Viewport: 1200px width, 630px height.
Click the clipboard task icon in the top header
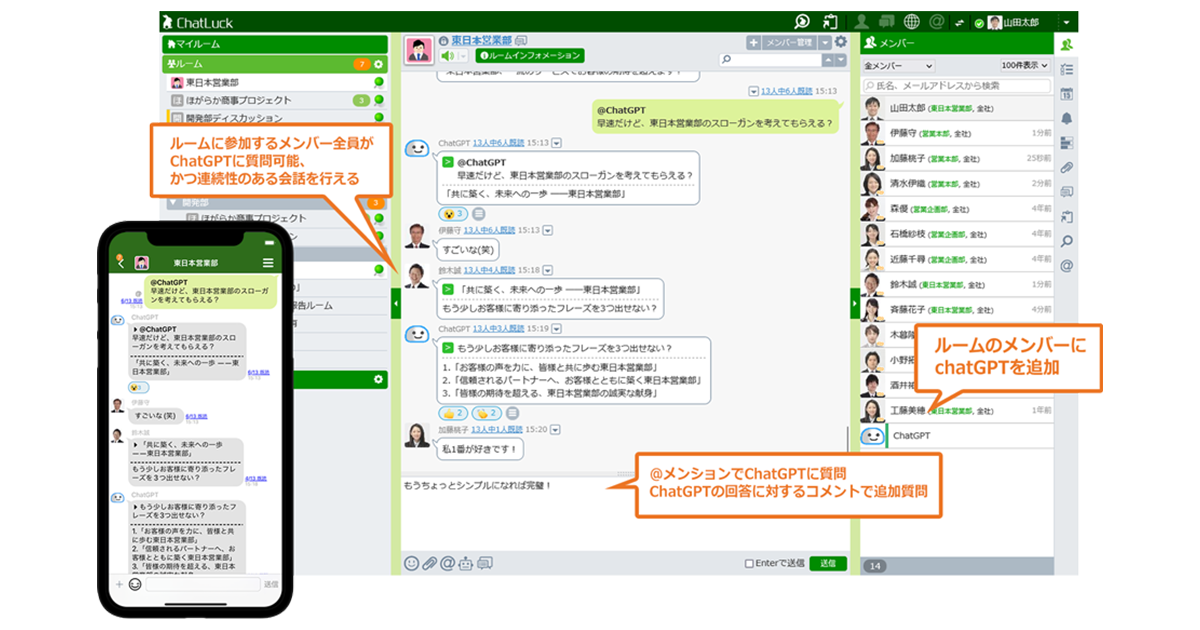click(x=829, y=22)
